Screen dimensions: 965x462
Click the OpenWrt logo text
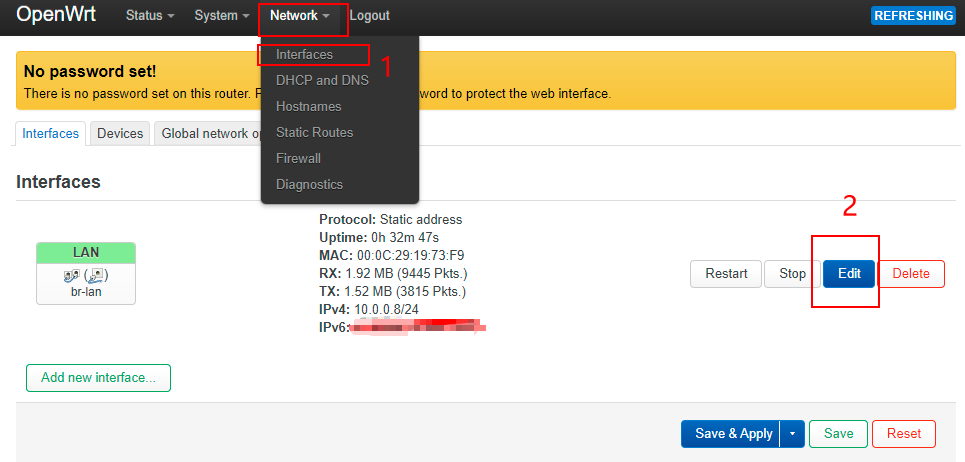click(x=56, y=15)
